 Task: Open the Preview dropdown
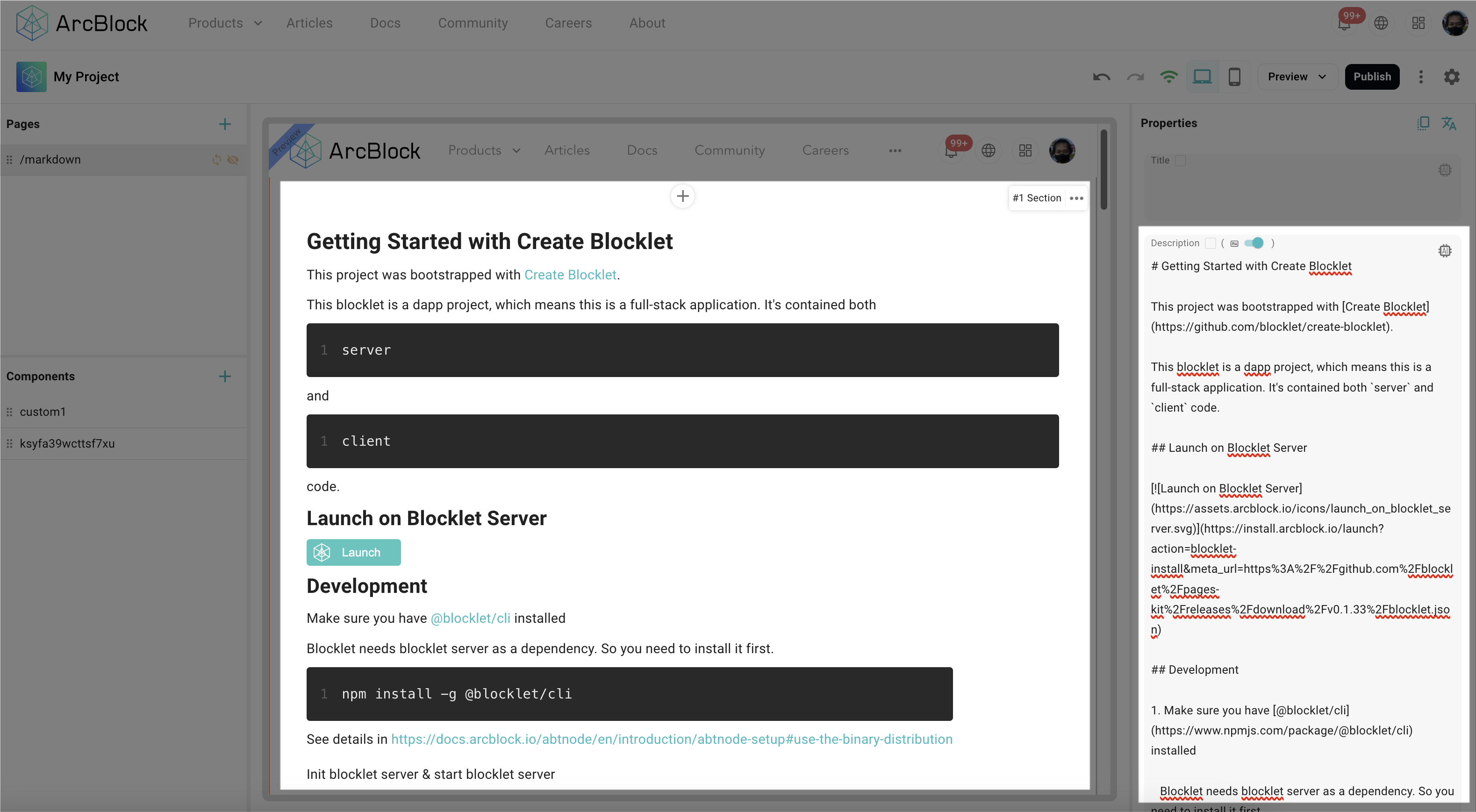pos(1297,77)
